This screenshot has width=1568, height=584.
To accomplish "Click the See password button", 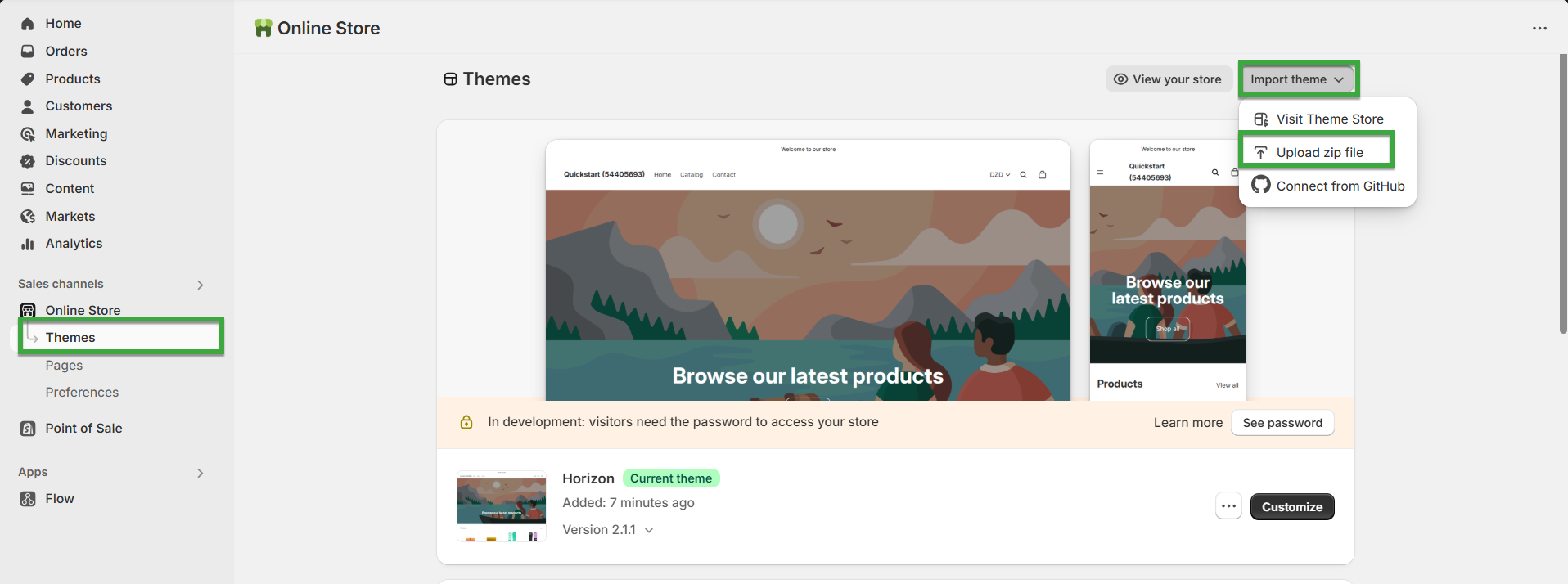I will [x=1282, y=423].
